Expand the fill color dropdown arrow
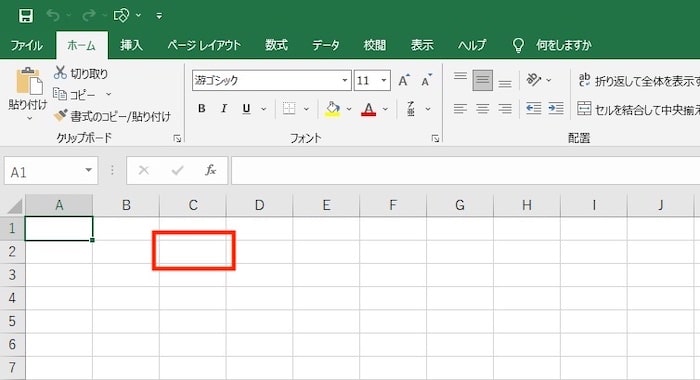Viewport: 700px width, 380px height. 349,109
